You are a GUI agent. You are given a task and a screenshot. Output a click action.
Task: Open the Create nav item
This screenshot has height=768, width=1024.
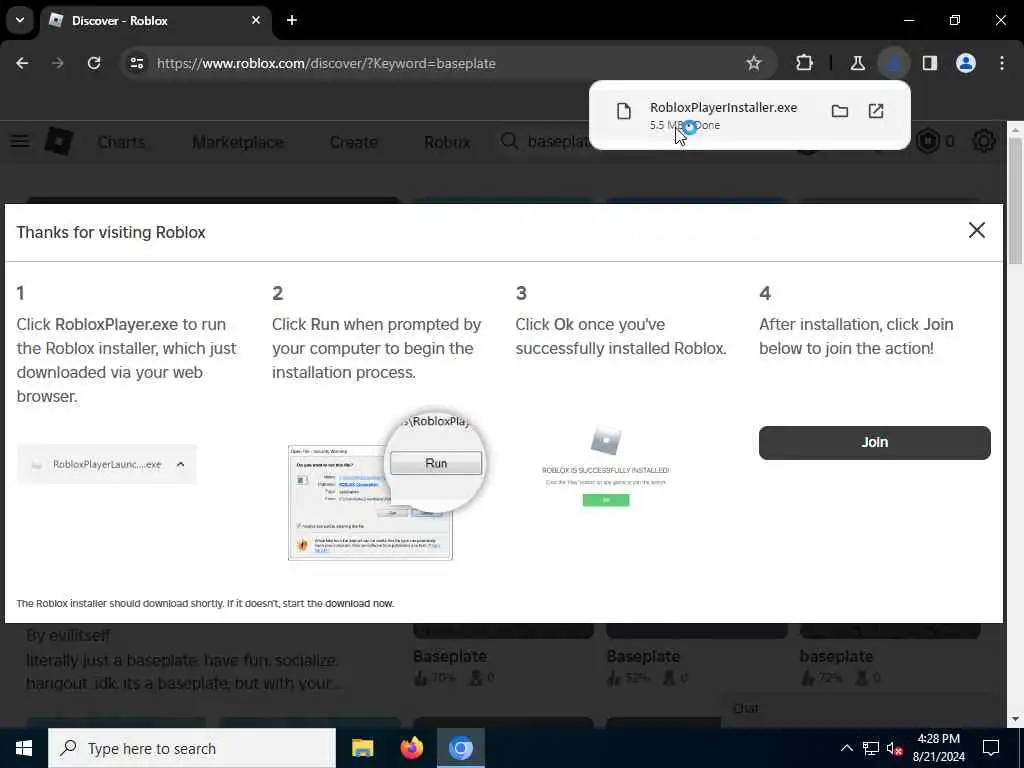(353, 142)
